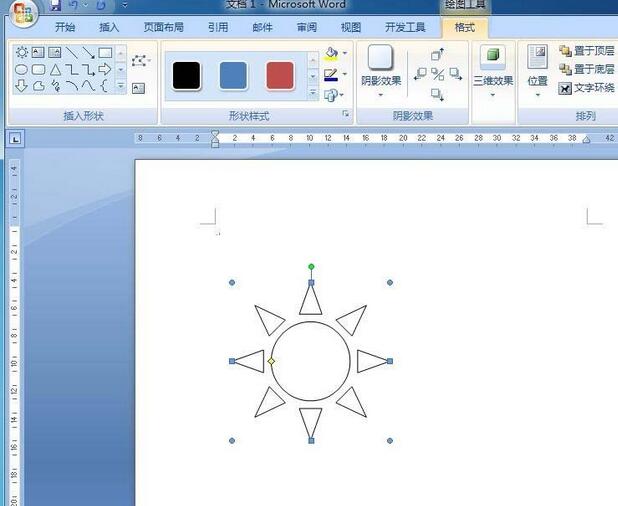Select the oval shape
The image size is (618, 506).
pos(21,69)
